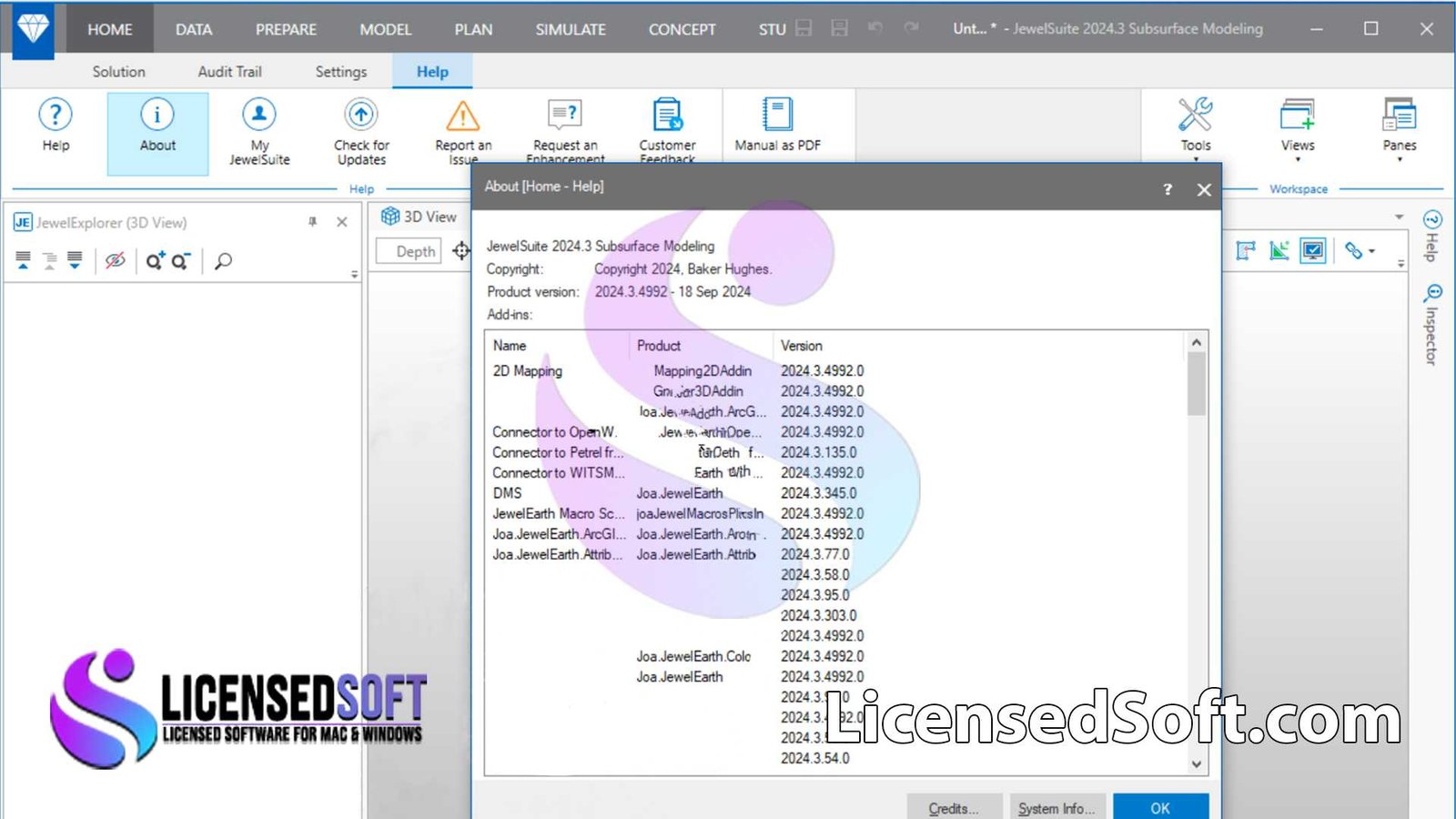Click the redo arrow in title bar

911,28
